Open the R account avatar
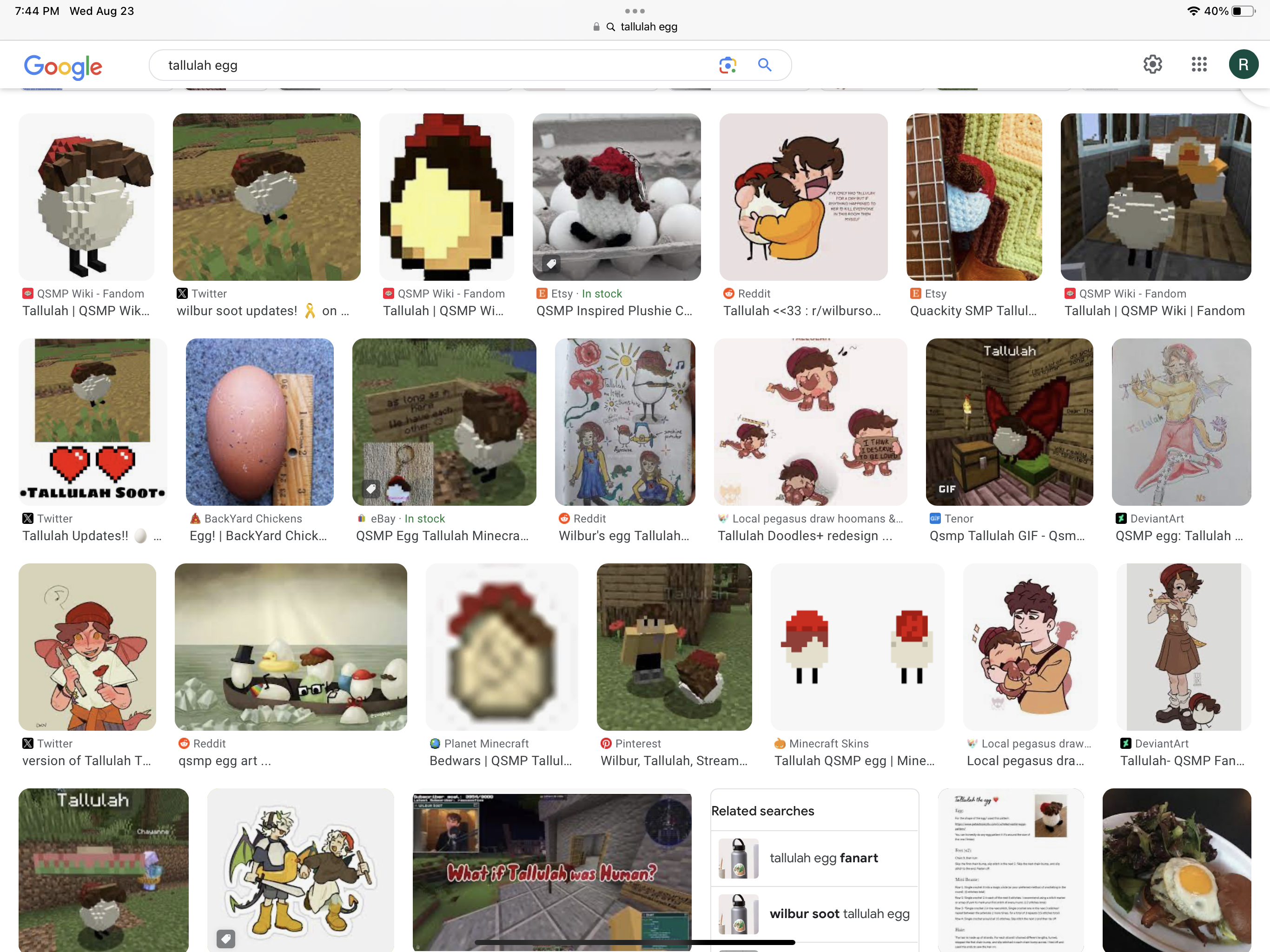 (x=1243, y=64)
